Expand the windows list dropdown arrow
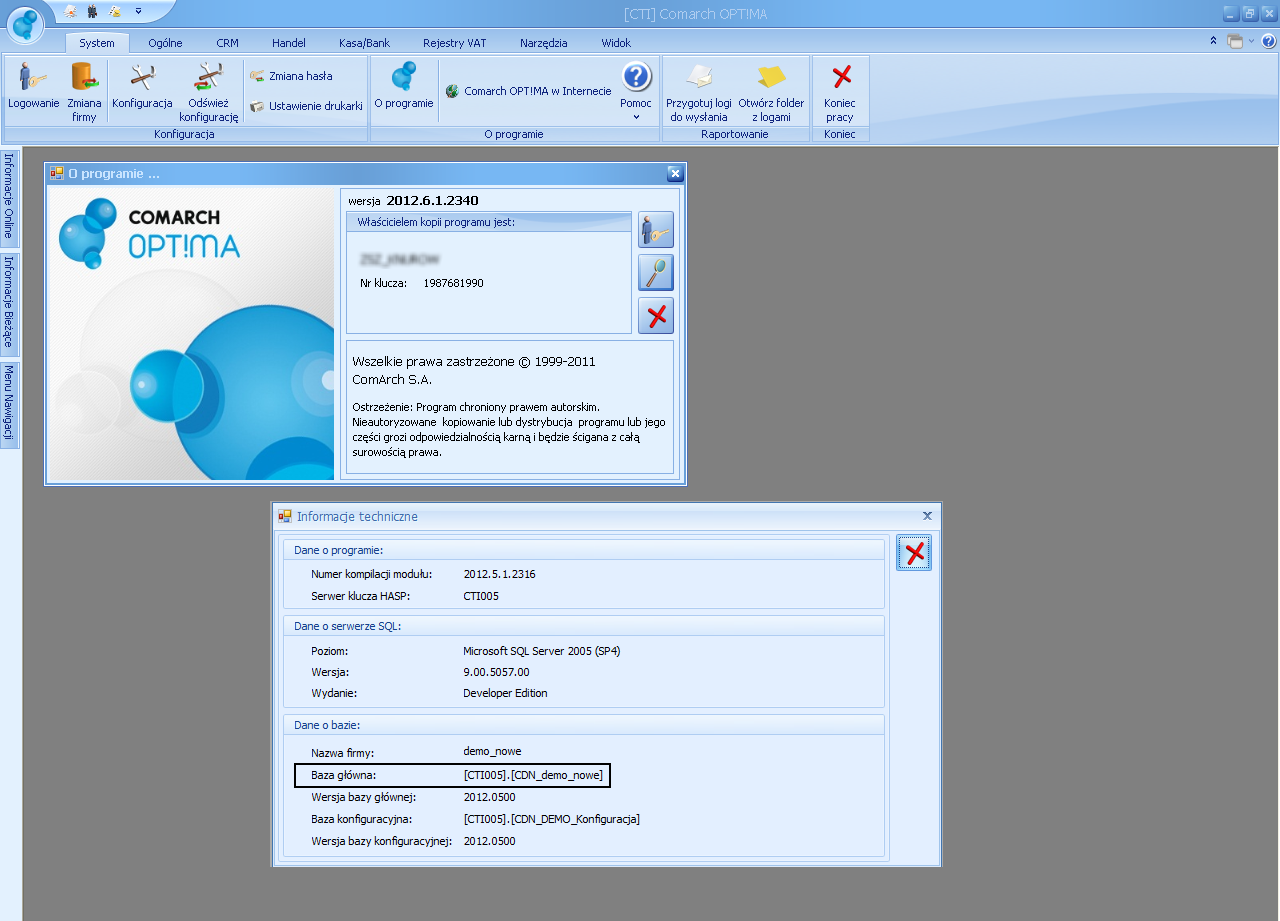Viewport: 1280px width, 921px height. coord(1250,41)
